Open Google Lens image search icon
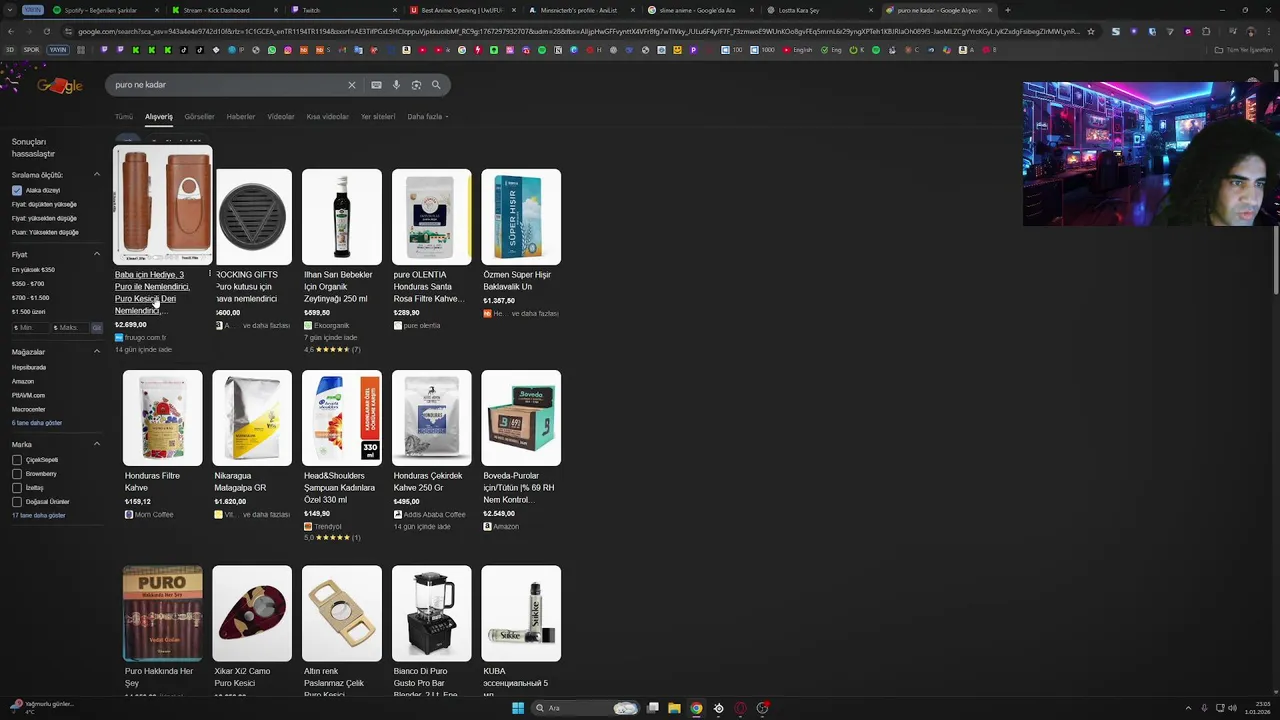The image size is (1280, 720). (416, 85)
